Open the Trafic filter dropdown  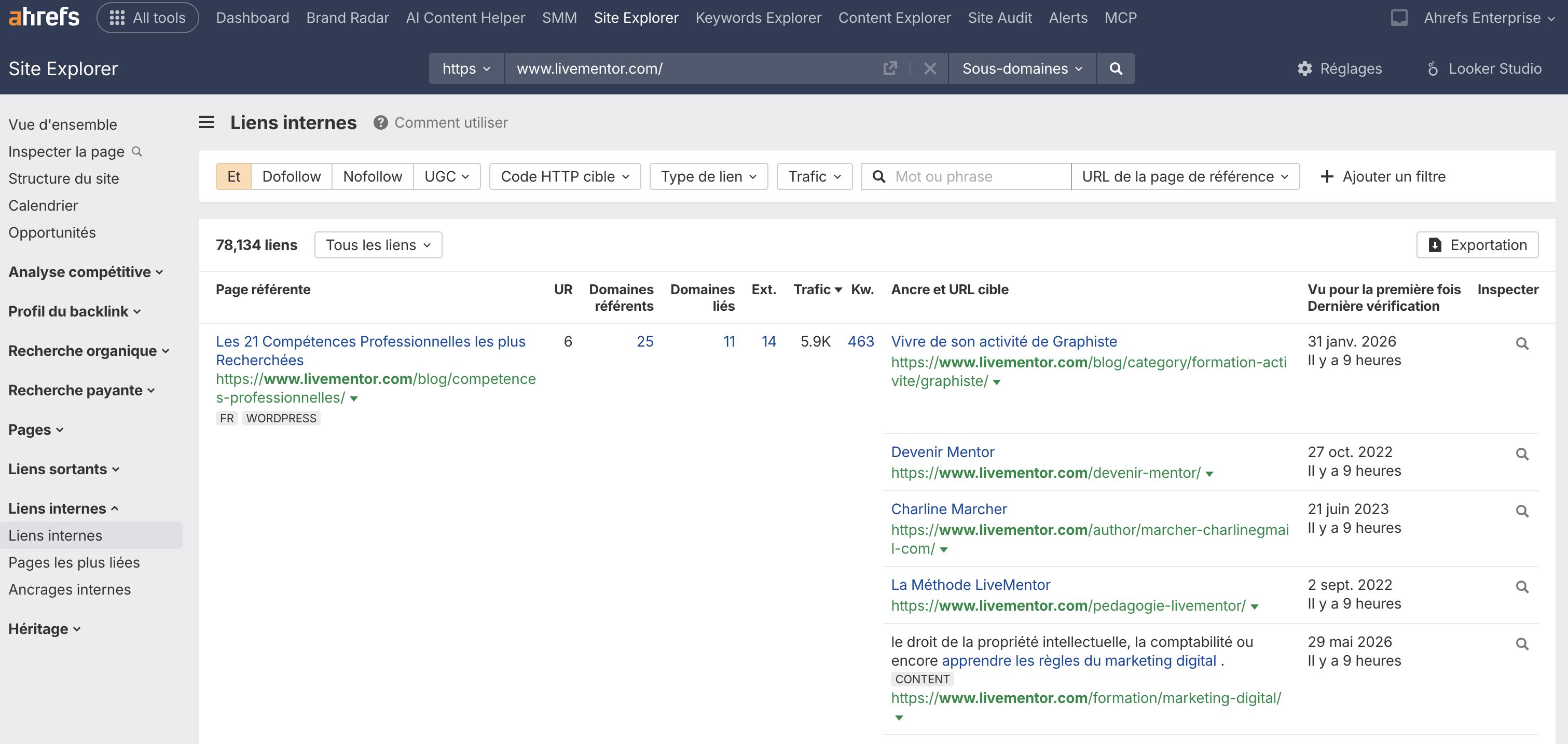tap(815, 176)
